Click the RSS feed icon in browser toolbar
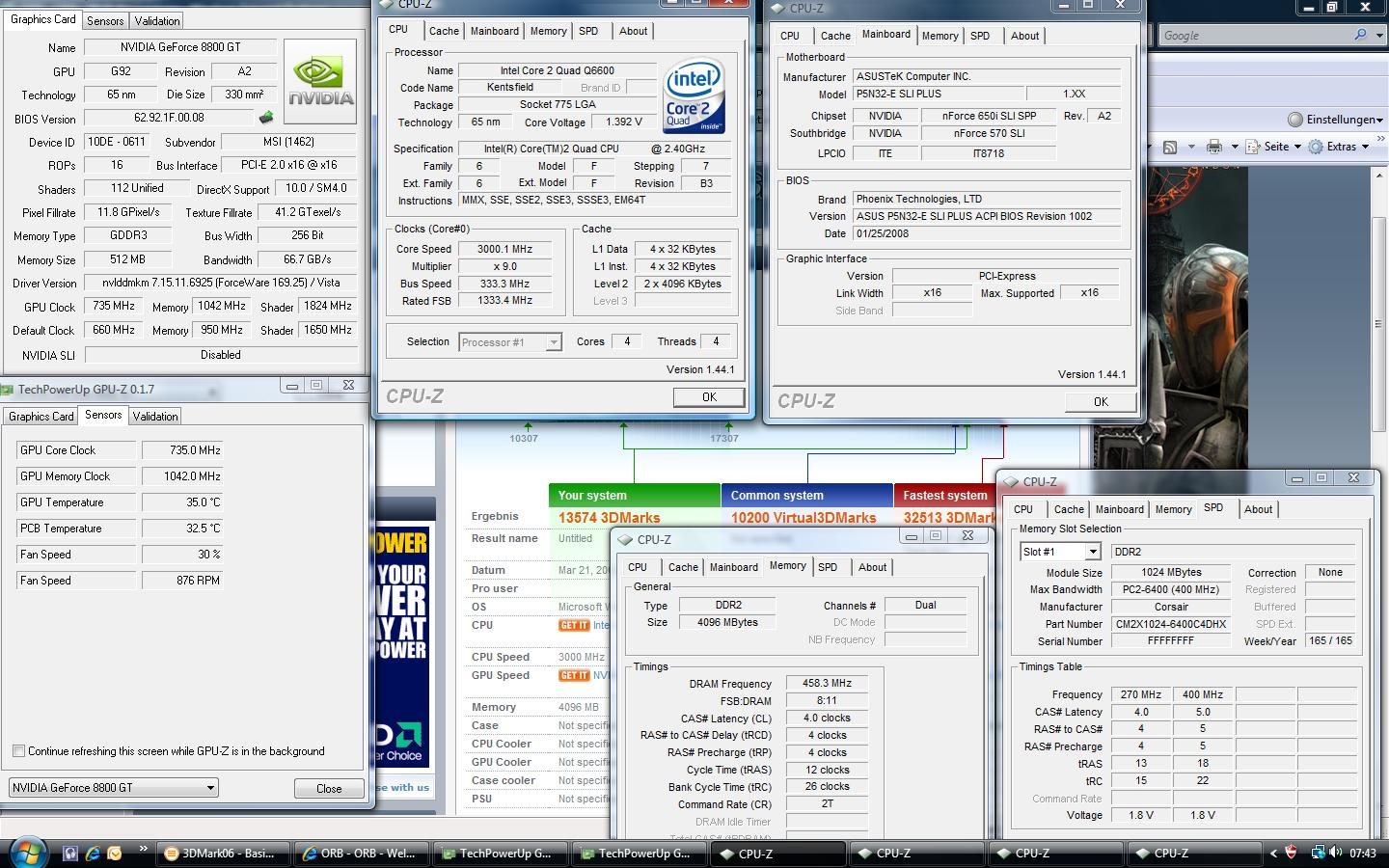Screen dimensions: 1389x868 1169,147
